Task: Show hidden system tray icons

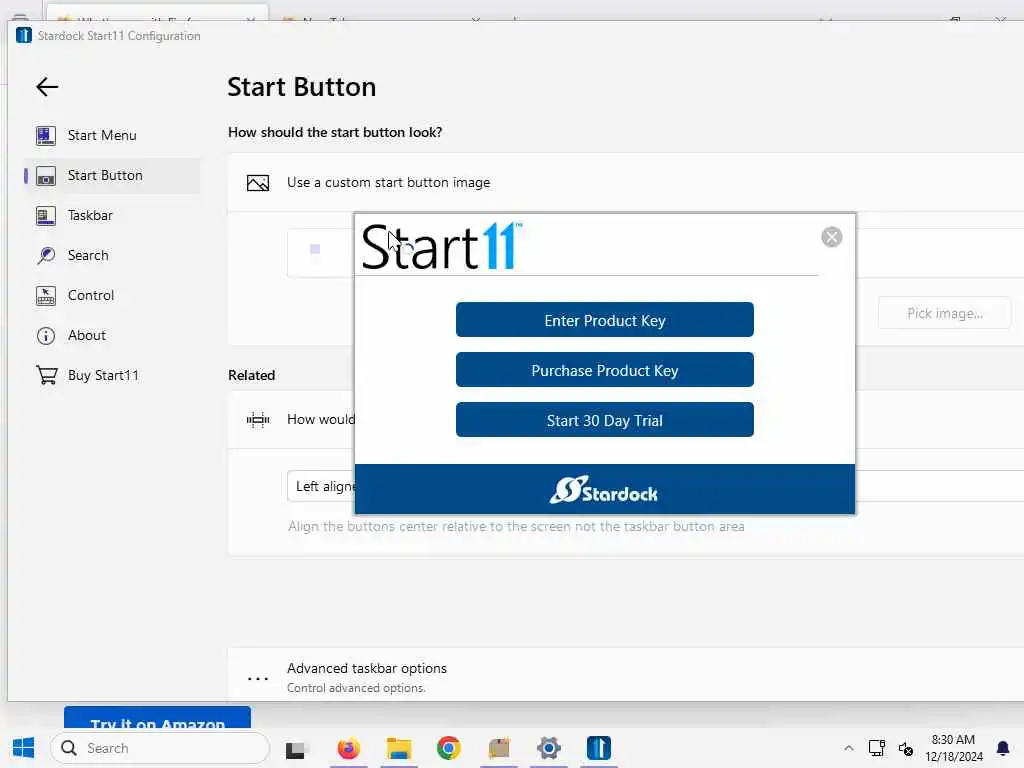Action: 848,748
